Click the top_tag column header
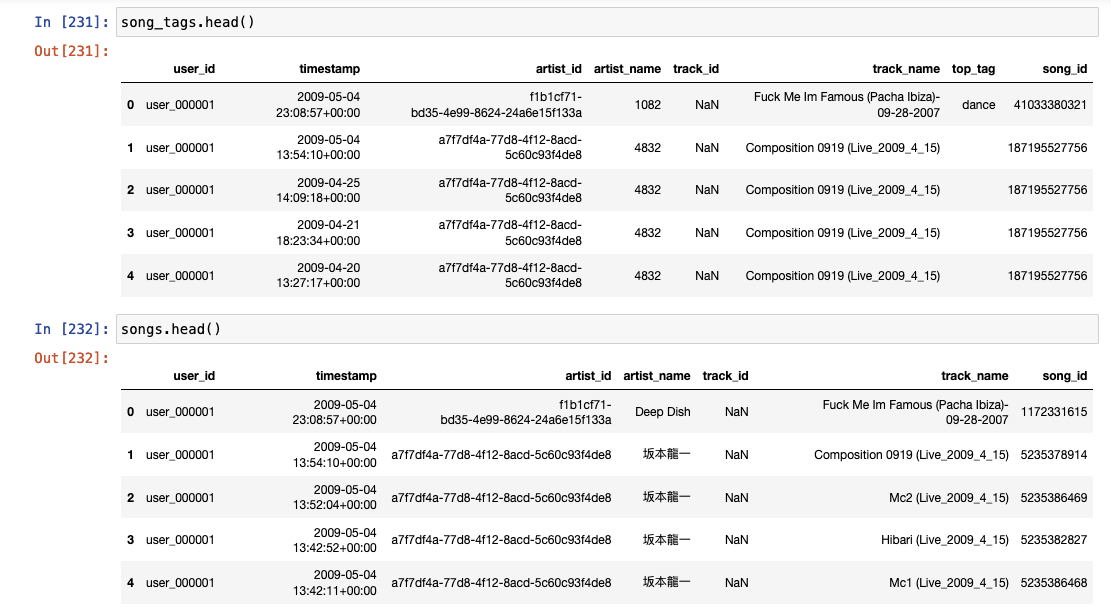This screenshot has width=1111, height=610. [x=973, y=69]
